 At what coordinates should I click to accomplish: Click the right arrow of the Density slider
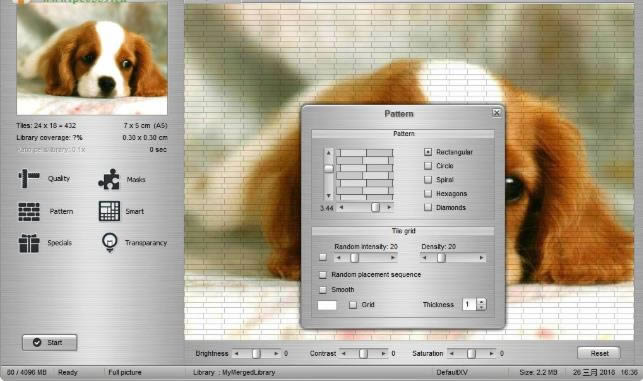pos(481,258)
